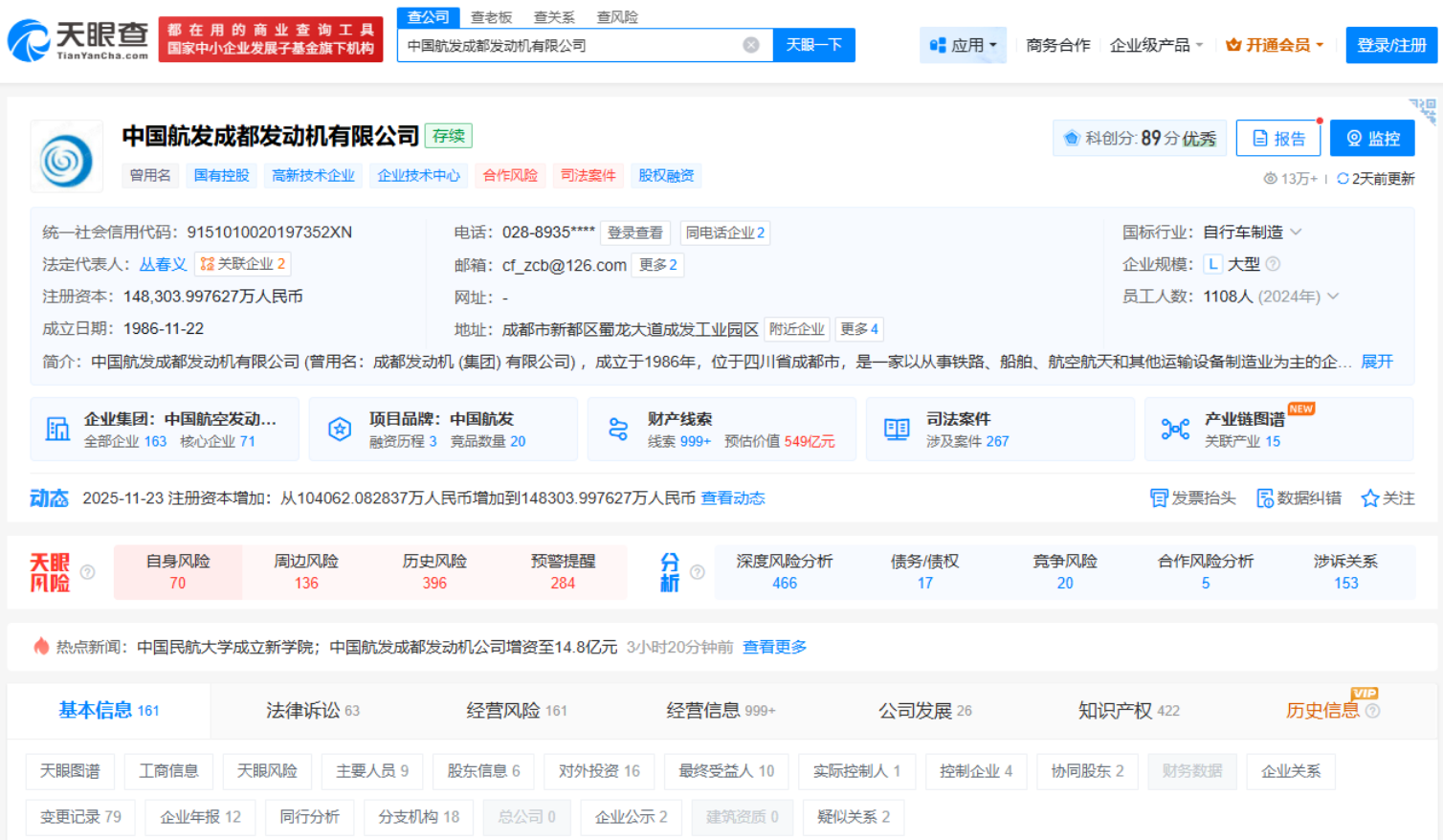Click inside the company name search box
This screenshot has height=840, width=1443.
[574, 44]
